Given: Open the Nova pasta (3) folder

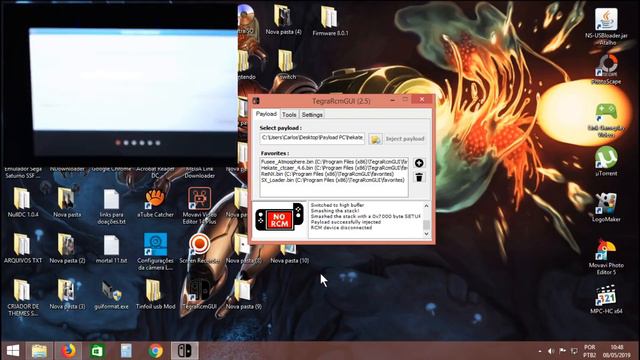Looking at the screenshot, I should (67, 294).
